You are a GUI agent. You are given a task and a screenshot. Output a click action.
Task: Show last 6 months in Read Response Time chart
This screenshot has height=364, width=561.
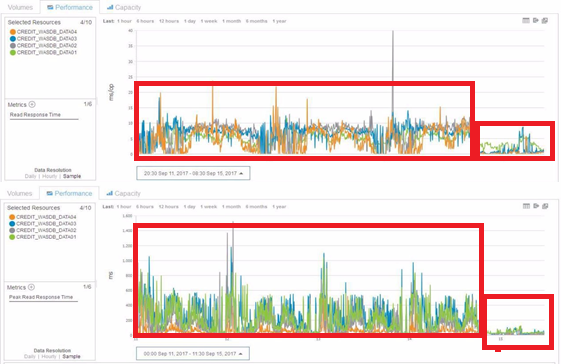click(257, 21)
